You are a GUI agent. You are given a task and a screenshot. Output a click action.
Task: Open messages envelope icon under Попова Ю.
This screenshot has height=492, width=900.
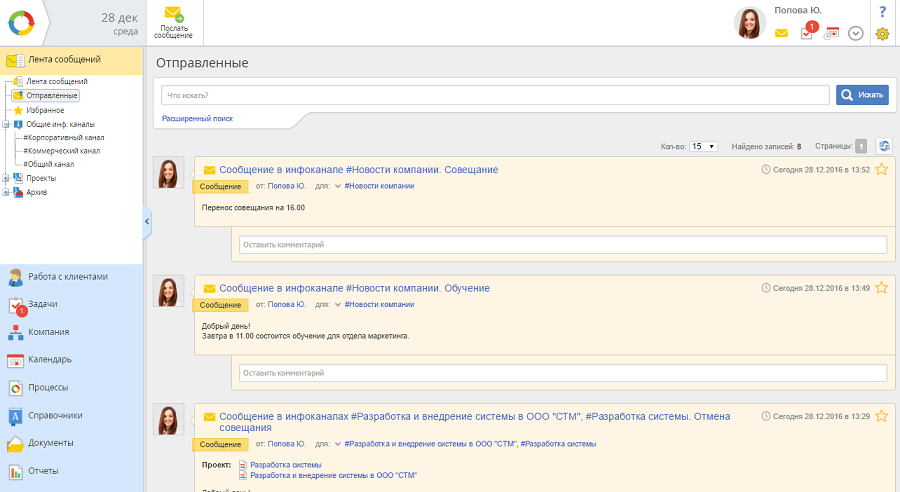[x=781, y=33]
